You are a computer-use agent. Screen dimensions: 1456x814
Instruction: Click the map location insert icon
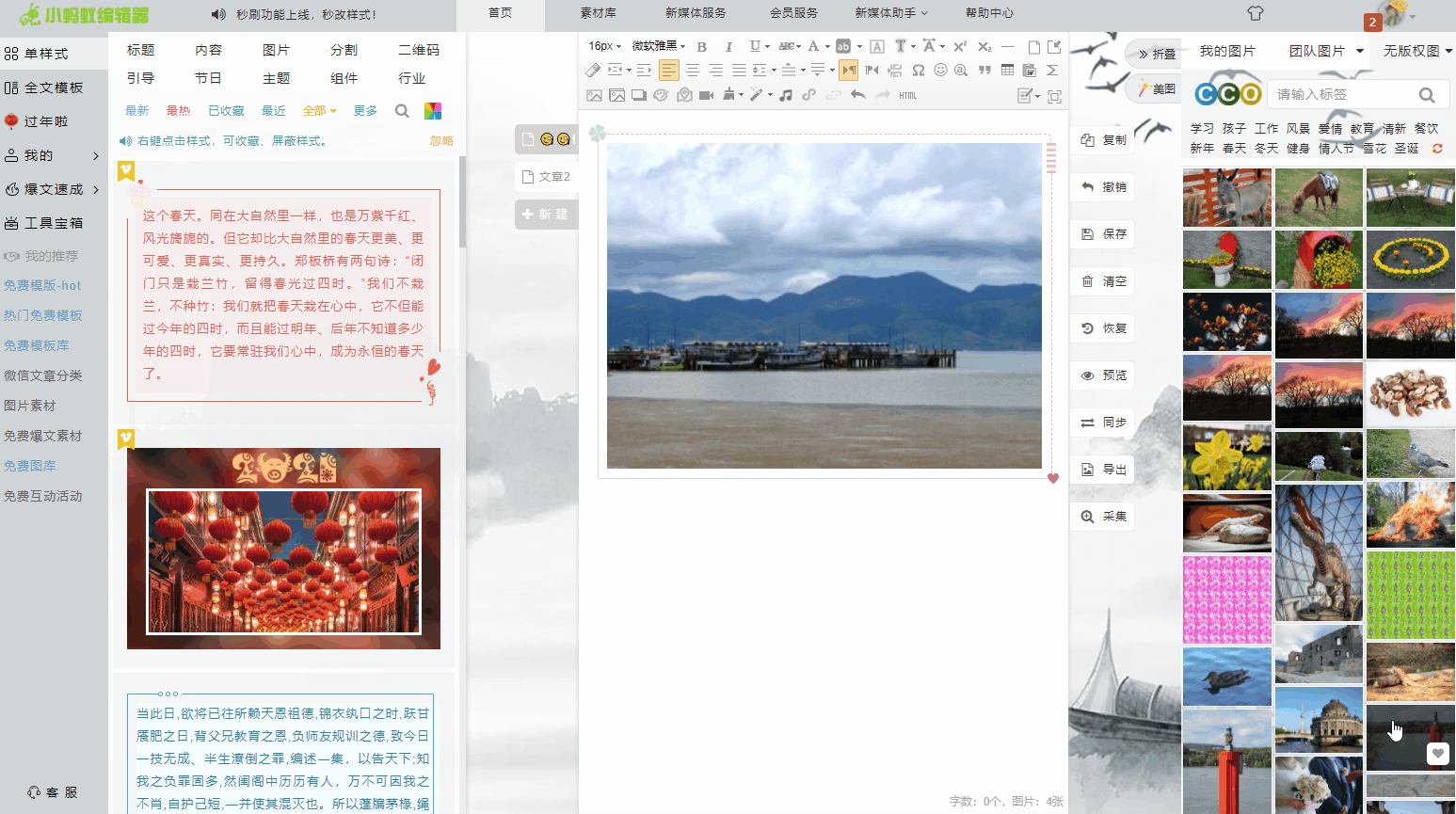[684, 95]
